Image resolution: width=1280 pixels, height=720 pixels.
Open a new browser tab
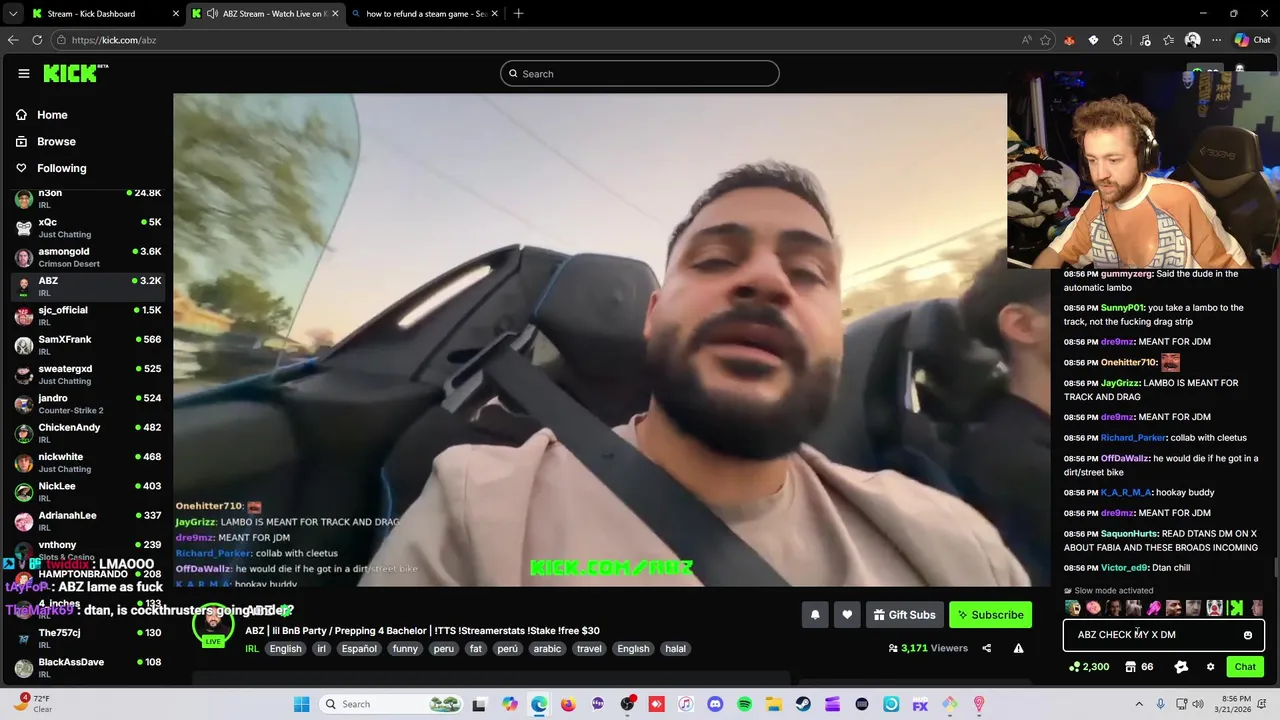pos(518,14)
